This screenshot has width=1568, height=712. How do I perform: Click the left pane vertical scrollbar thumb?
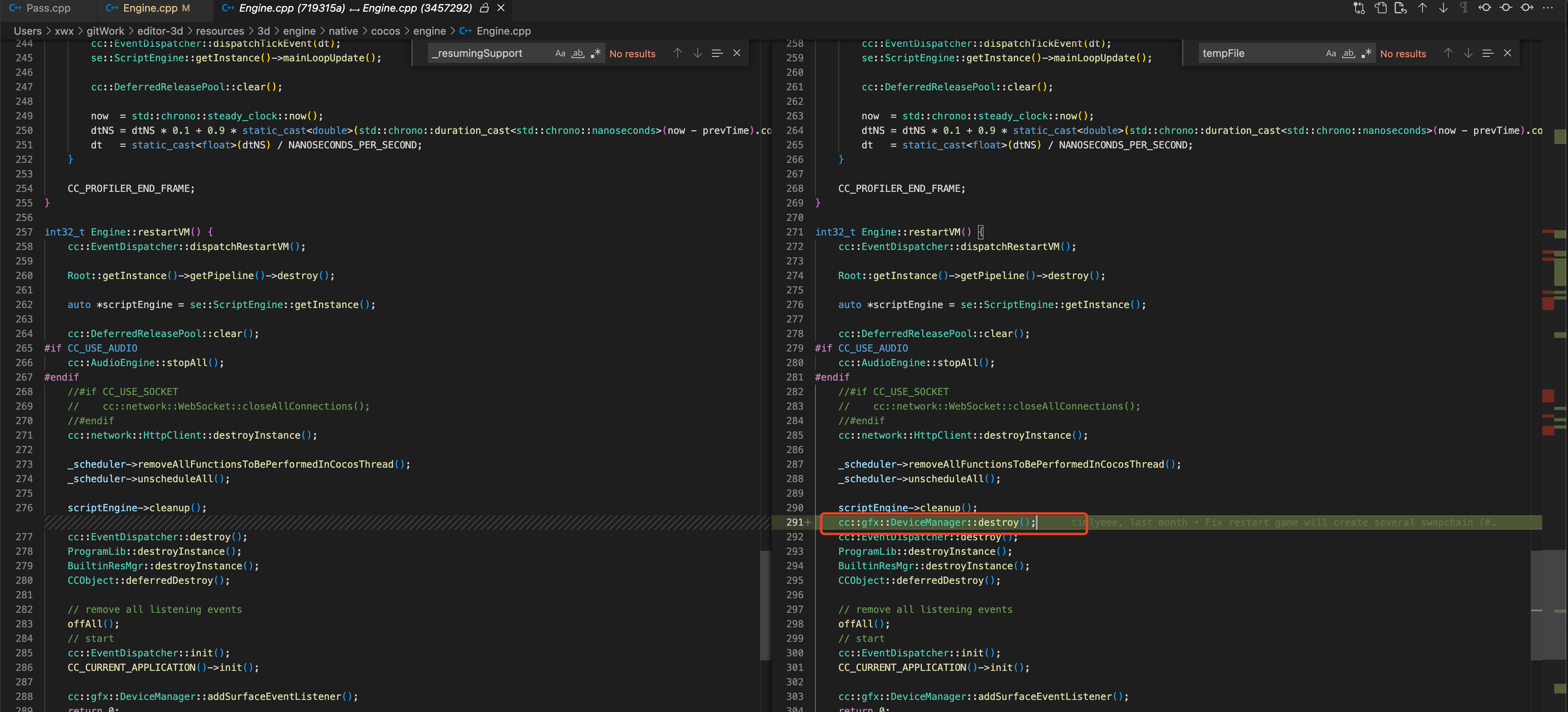[765, 606]
